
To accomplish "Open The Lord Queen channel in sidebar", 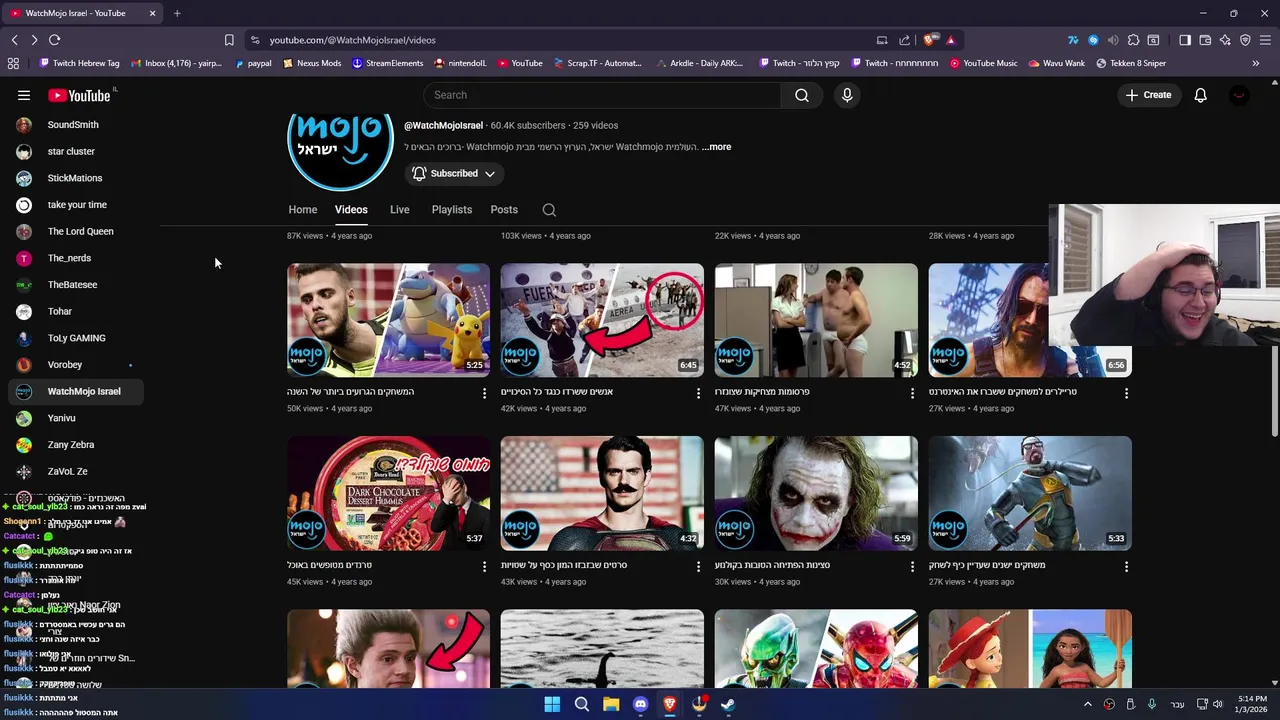I will pos(76,231).
